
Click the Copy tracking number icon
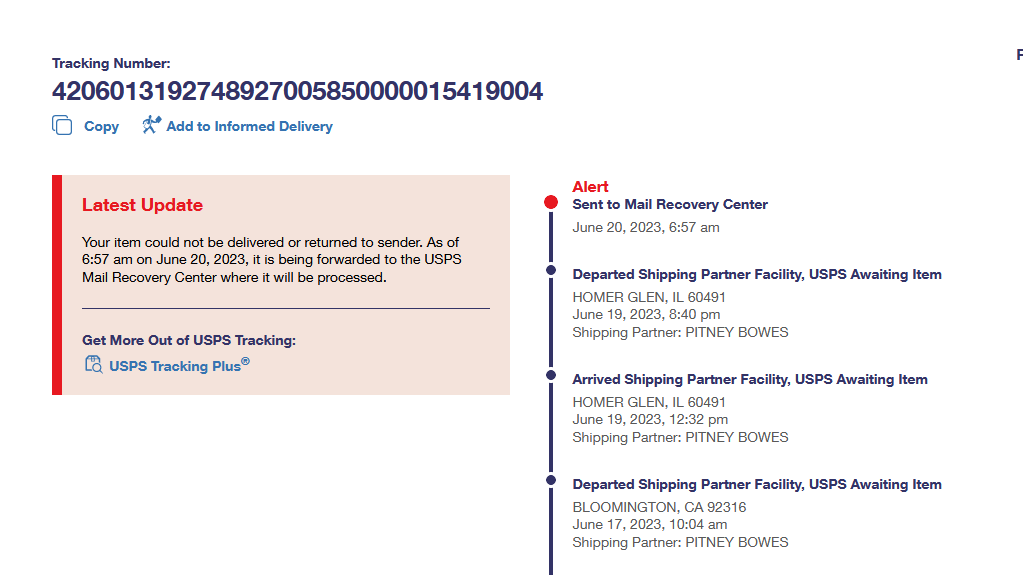click(62, 126)
